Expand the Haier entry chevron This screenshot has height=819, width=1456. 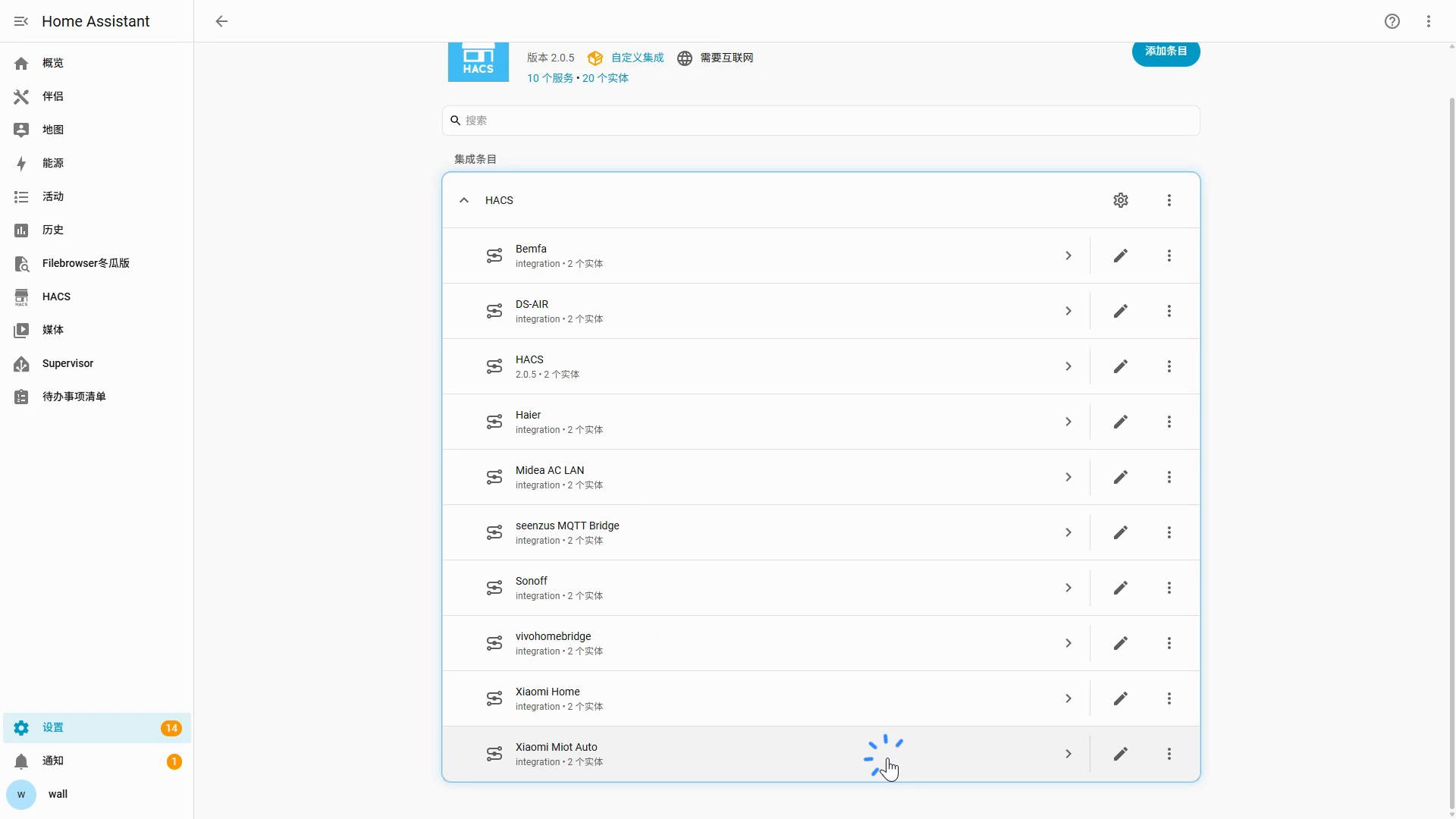[x=1068, y=422]
